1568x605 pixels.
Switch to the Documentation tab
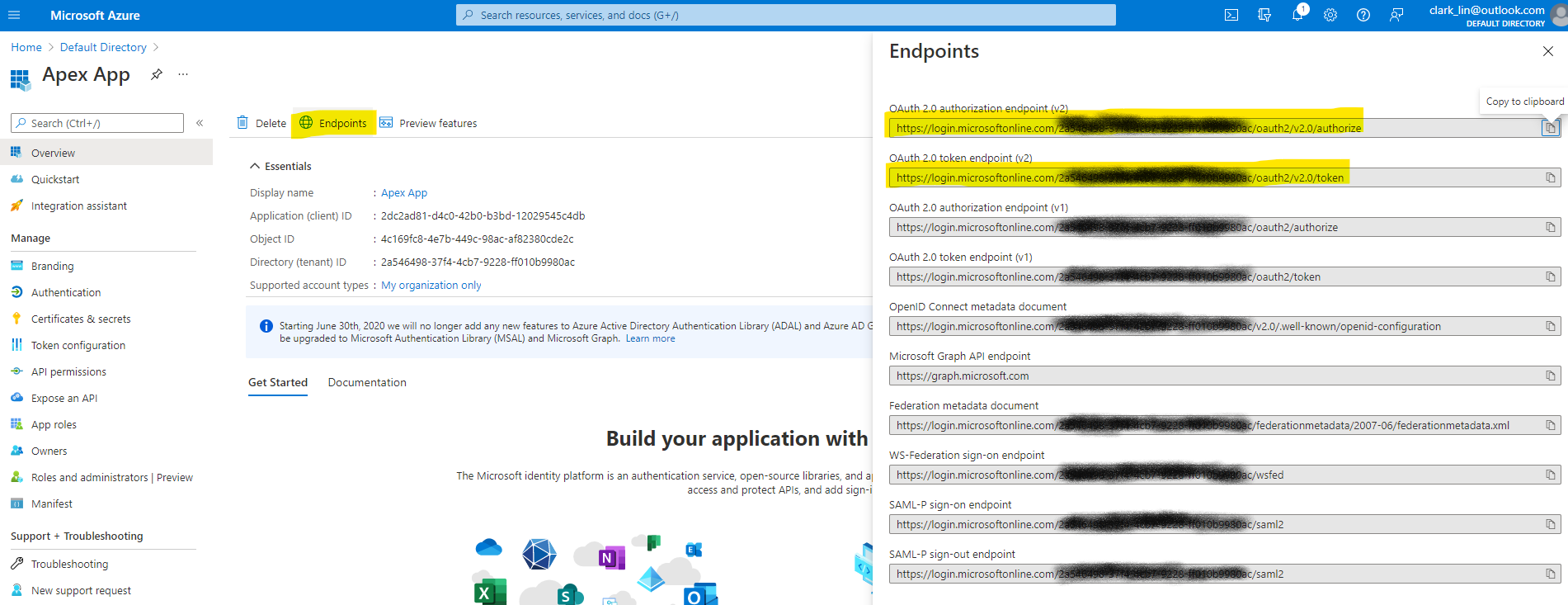(x=367, y=382)
